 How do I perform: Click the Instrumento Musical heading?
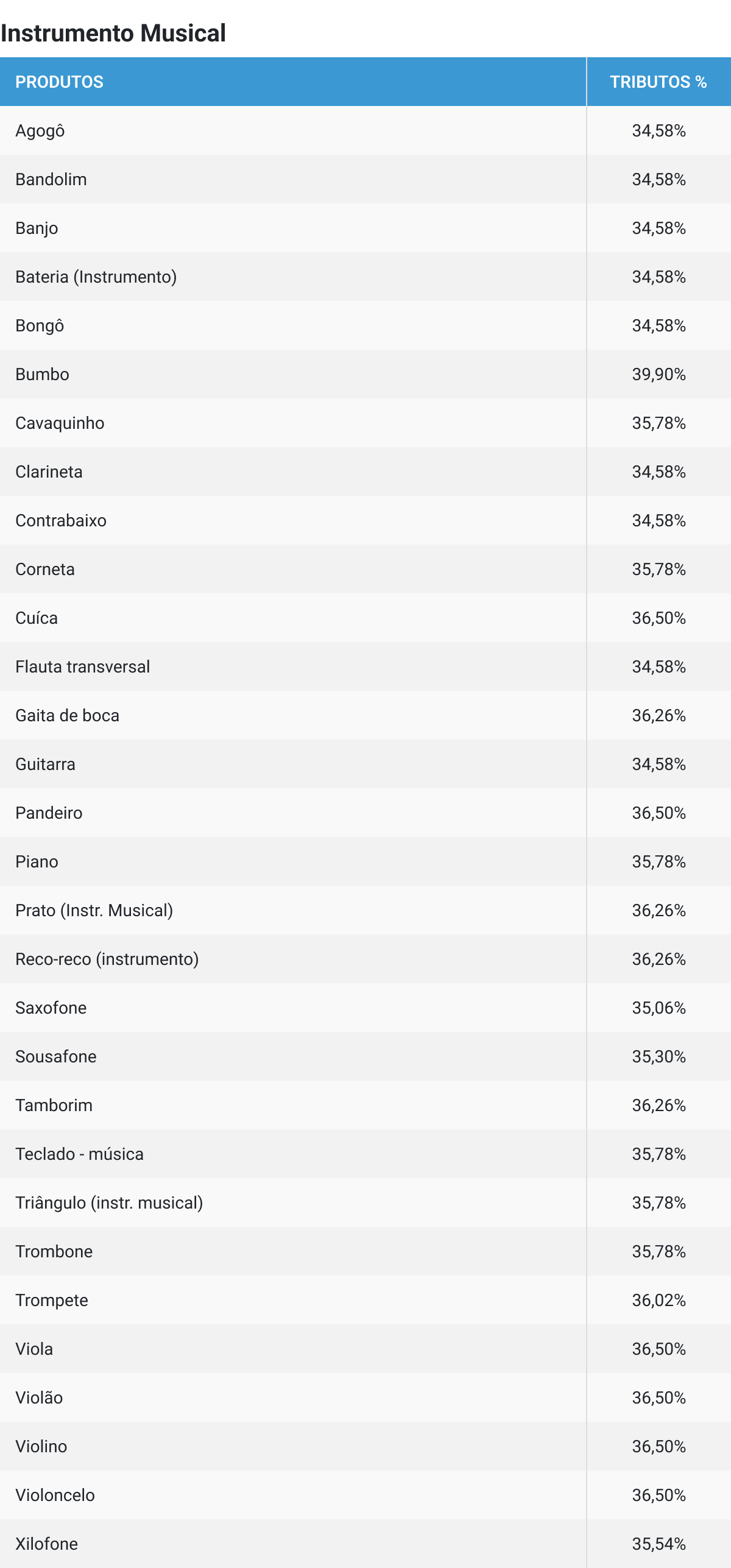113,33
